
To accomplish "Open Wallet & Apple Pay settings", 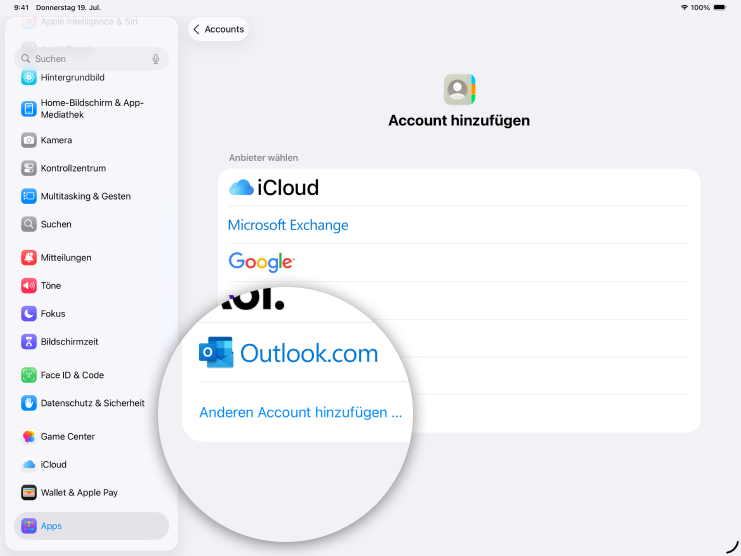I will (79, 492).
